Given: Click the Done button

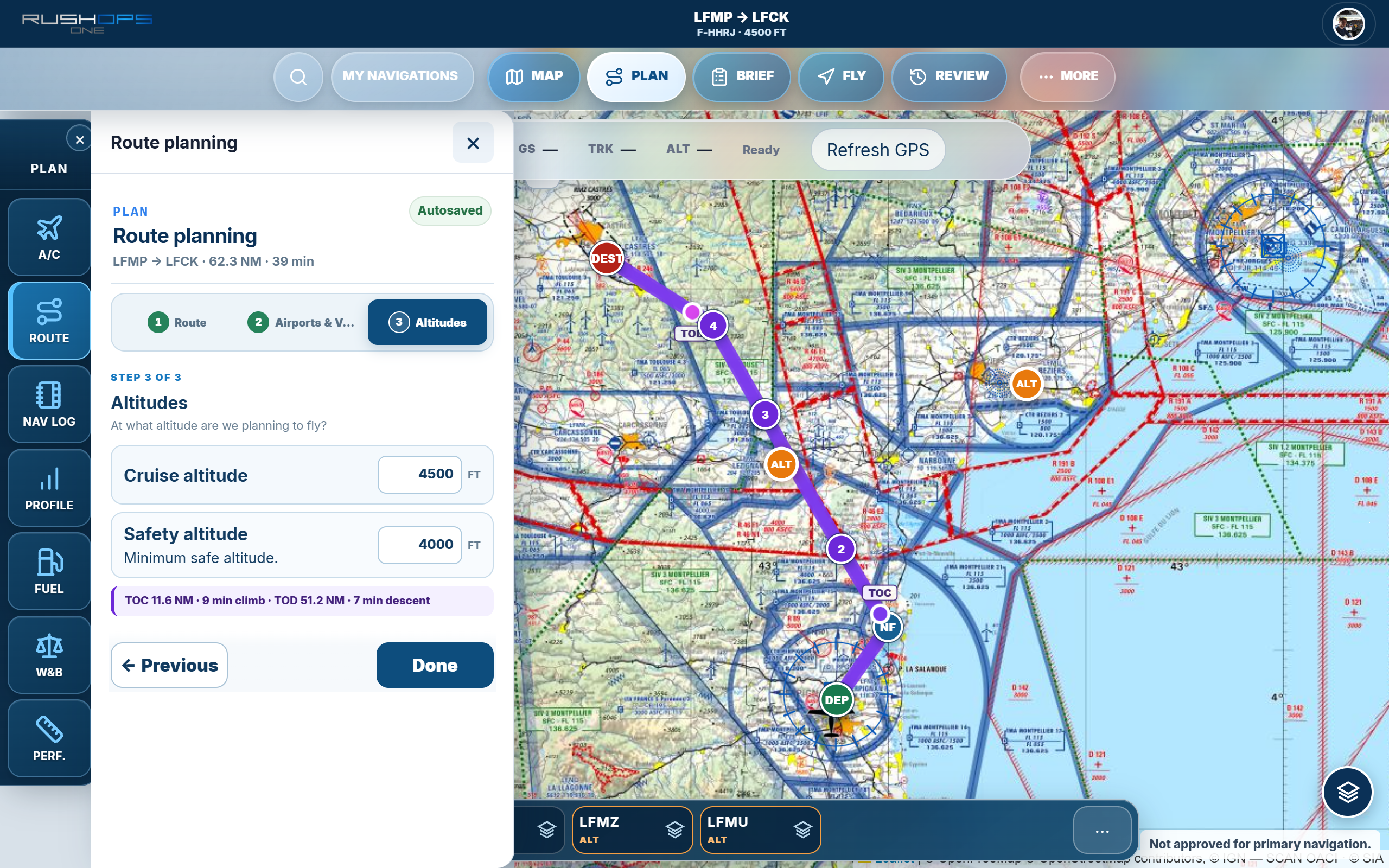Looking at the screenshot, I should (x=435, y=665).
